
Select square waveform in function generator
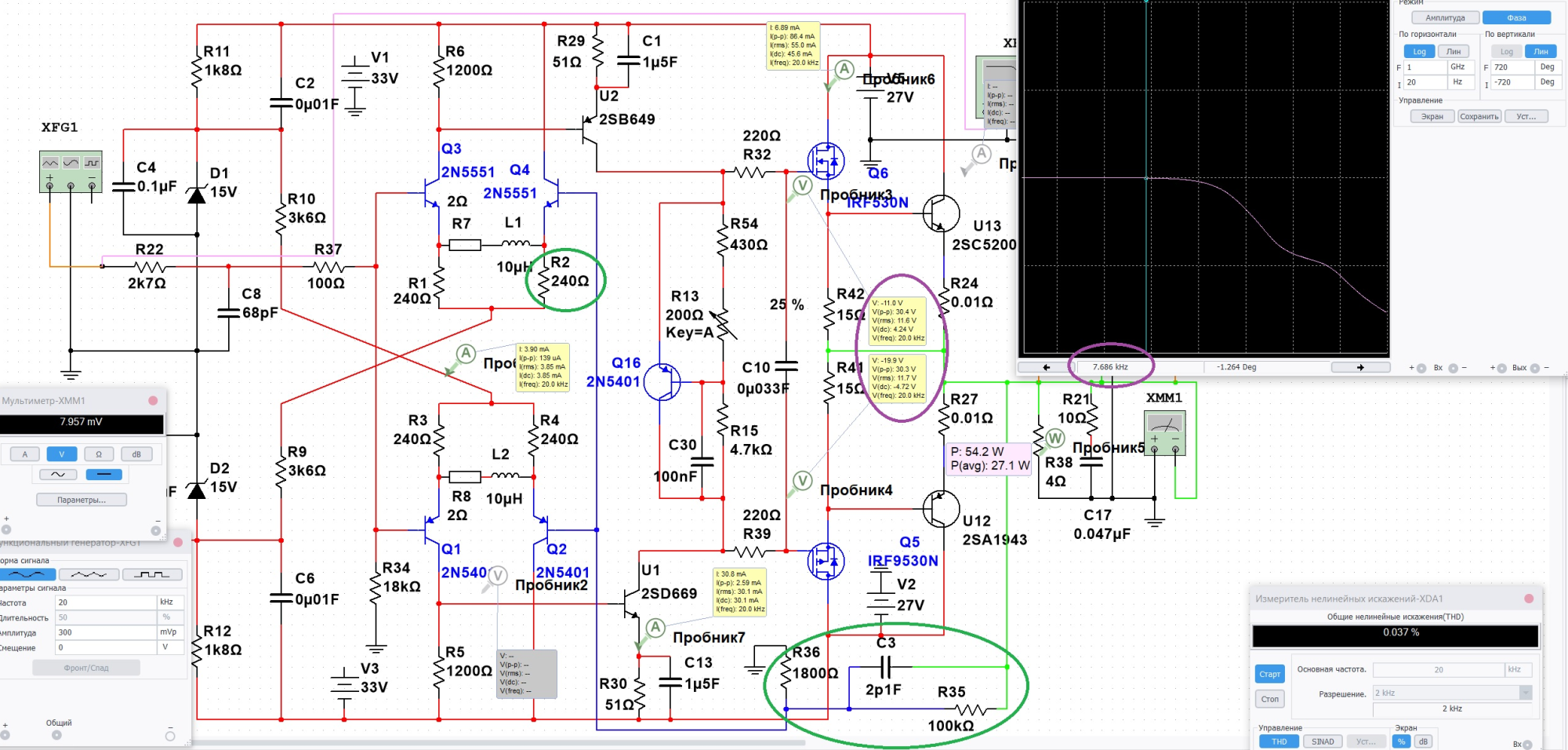(152, 575)
